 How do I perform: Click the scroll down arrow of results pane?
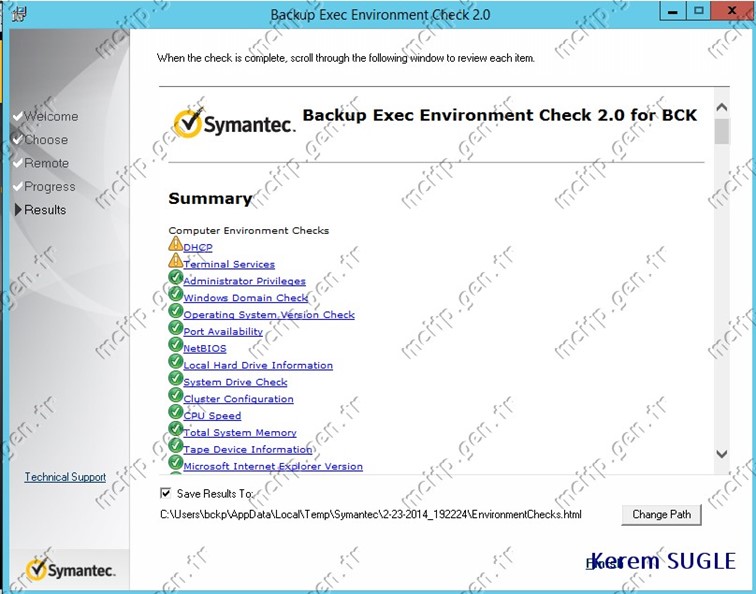(x=722, y=454)
